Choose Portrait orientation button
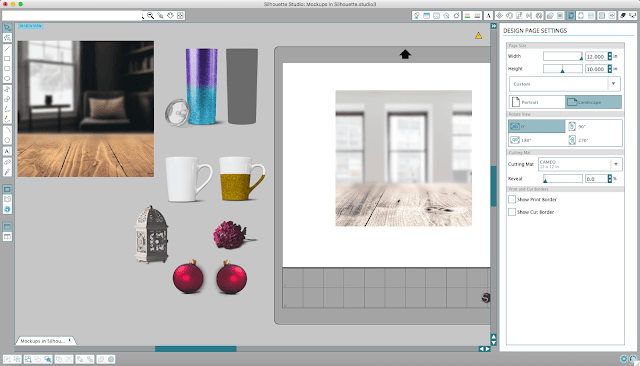 click(x=537, y=102)
